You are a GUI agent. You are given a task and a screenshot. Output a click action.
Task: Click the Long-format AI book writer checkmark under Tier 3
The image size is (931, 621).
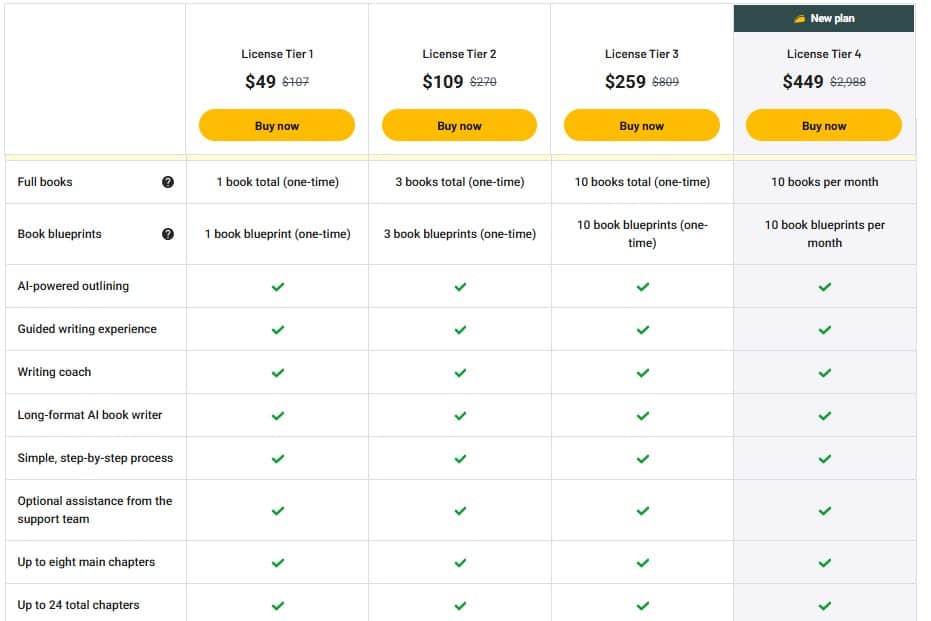pos(642,415)
